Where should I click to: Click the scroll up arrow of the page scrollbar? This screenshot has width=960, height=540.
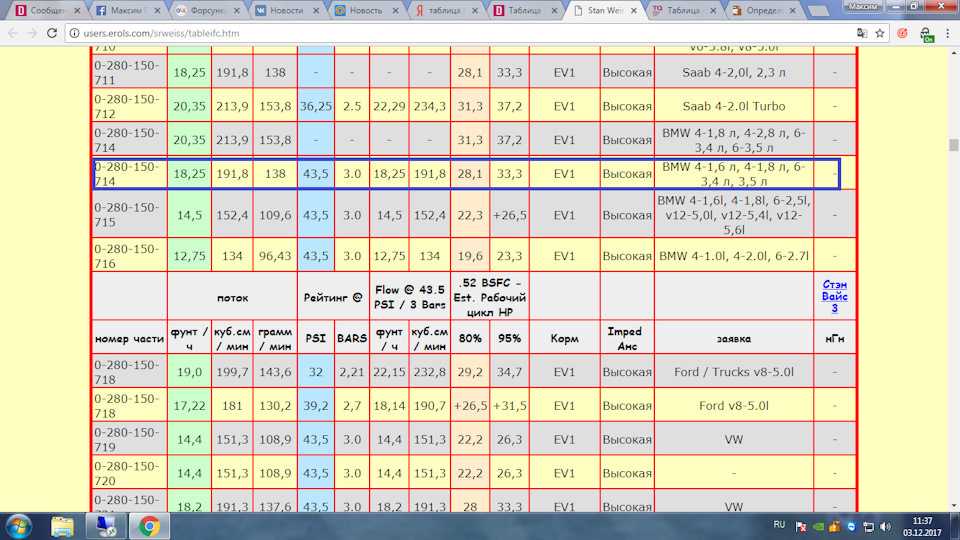pos(953,52)
